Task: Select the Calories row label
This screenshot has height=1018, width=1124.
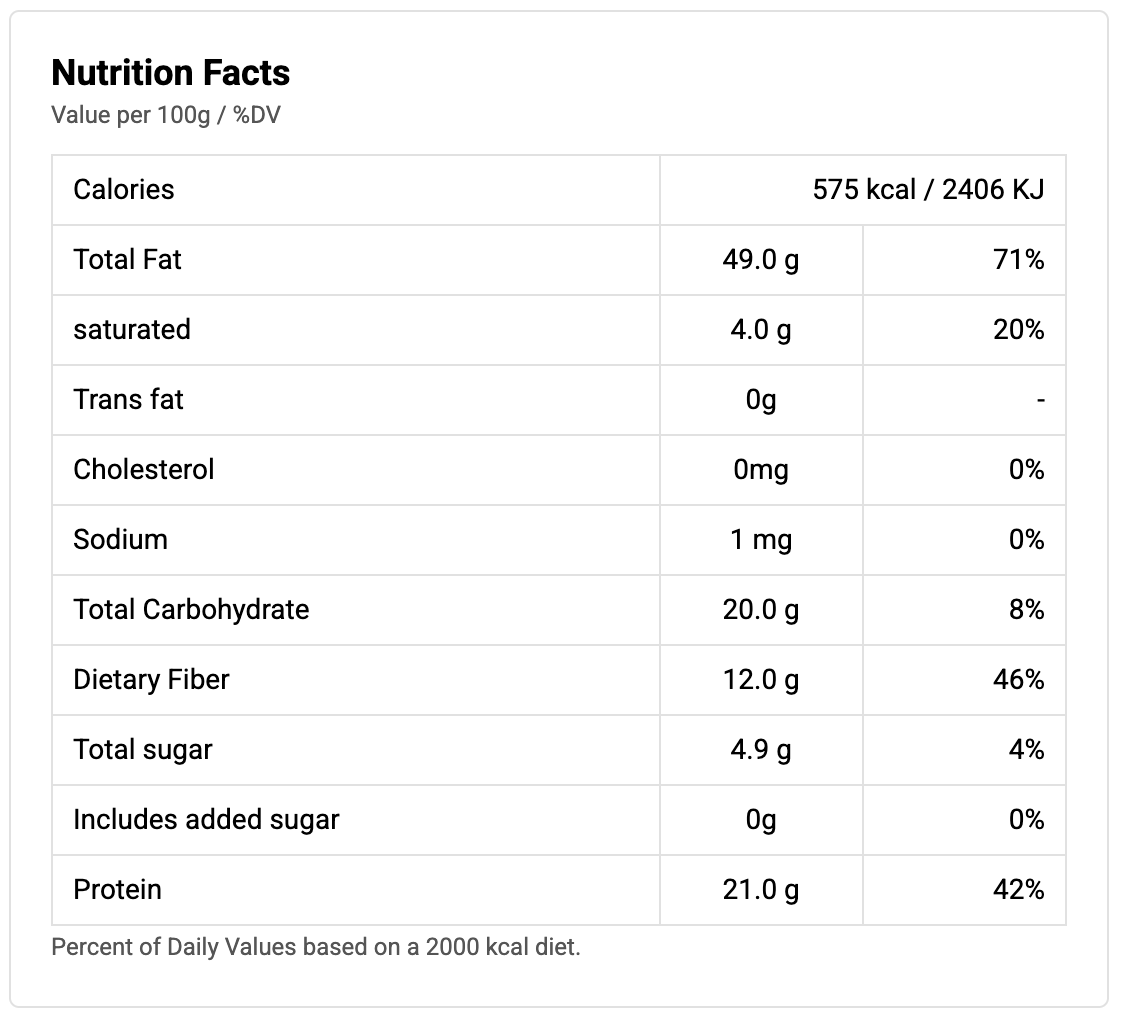Action: click(124, 189)
